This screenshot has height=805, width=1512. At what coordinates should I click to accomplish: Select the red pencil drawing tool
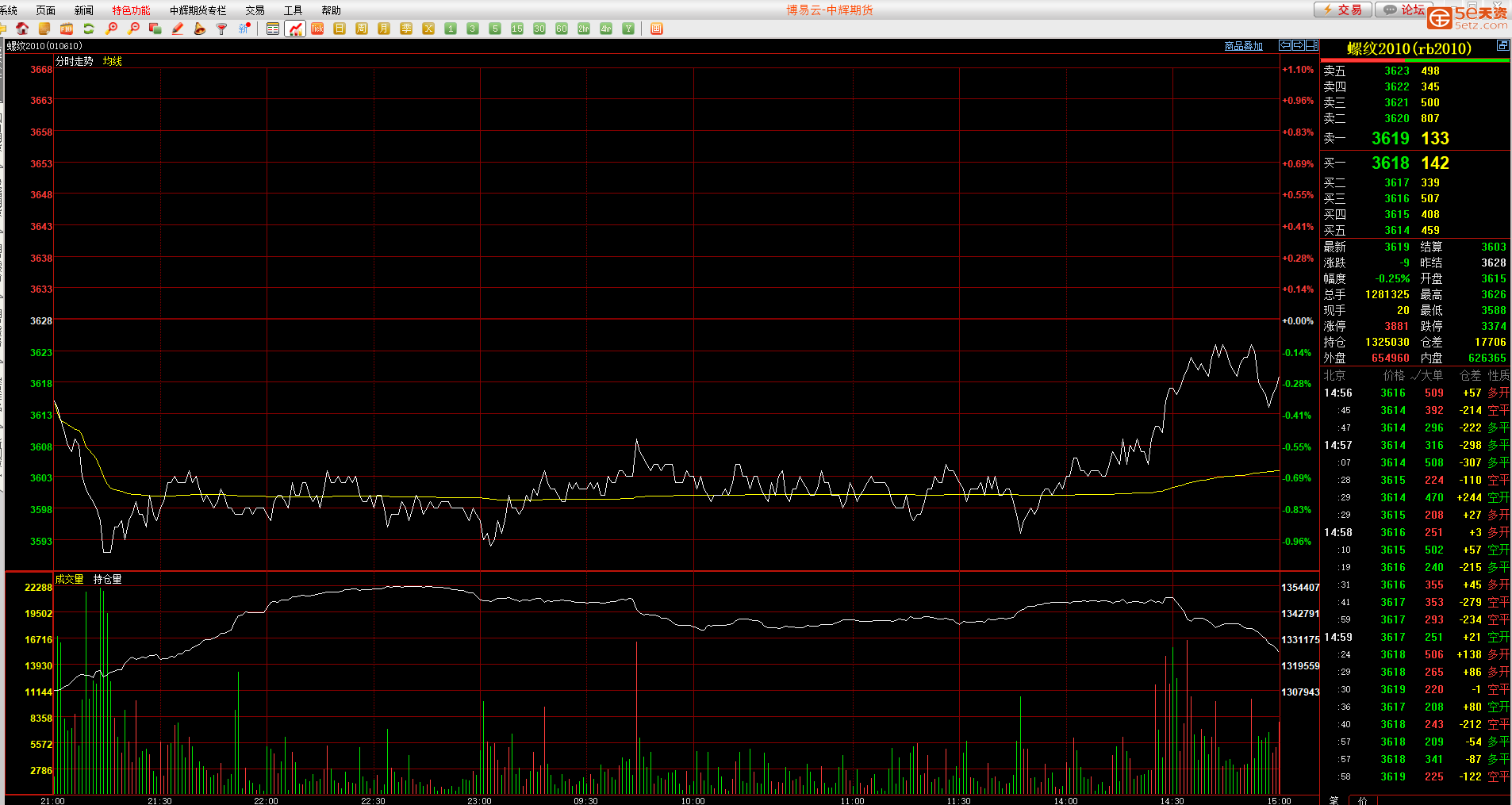pos(178,29)
